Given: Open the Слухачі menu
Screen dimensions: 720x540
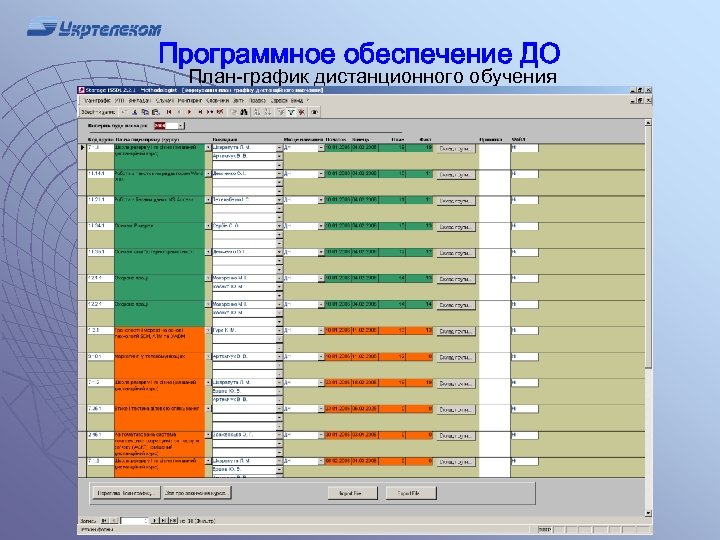Looking at the screenshot, I should tap(165, 100).
